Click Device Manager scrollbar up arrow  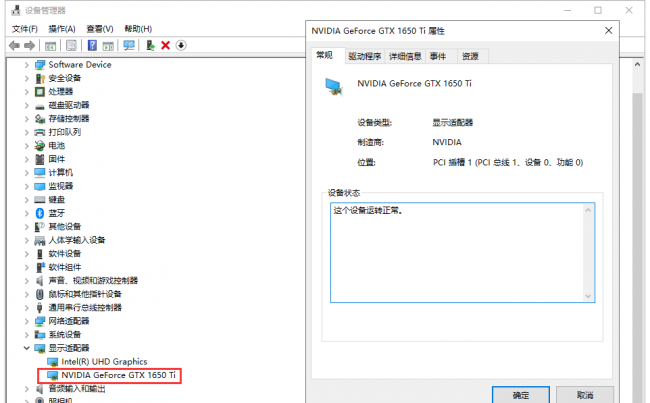(637, 64)
